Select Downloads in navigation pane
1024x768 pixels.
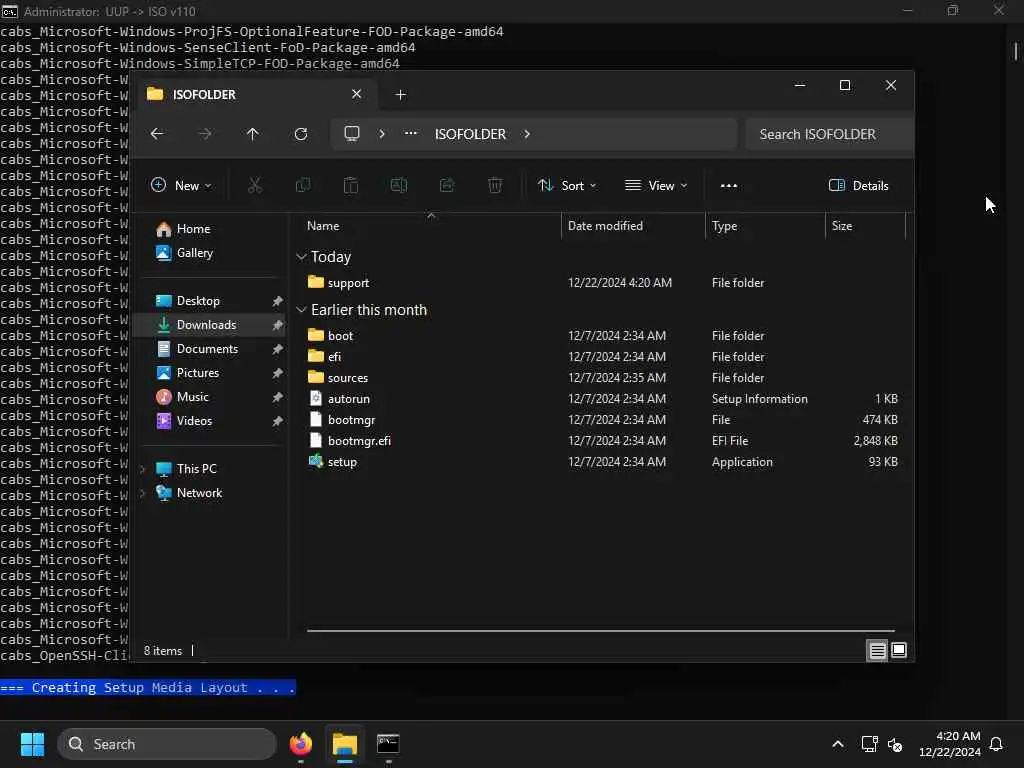(209, 325)
